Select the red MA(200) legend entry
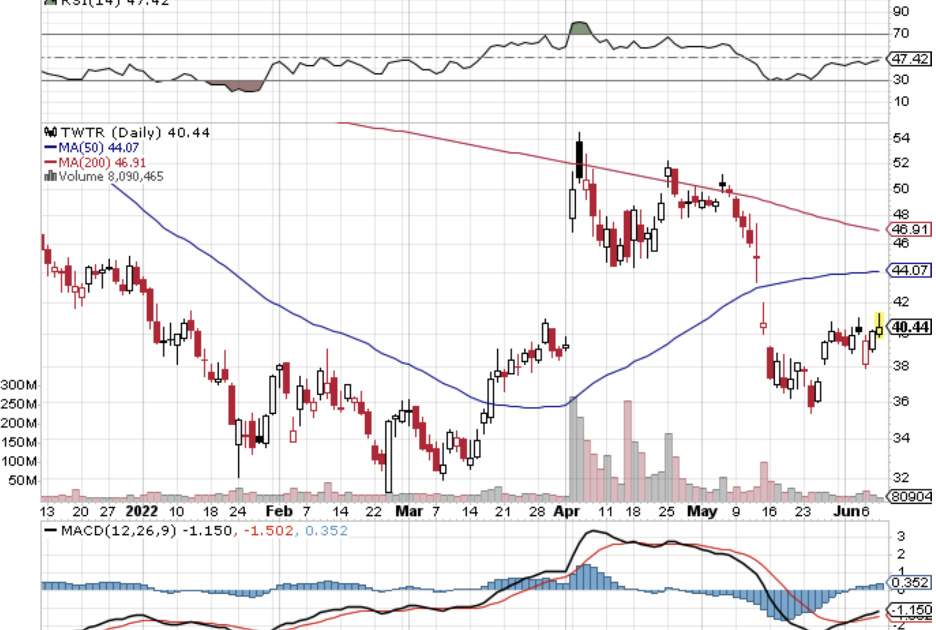This screenshot has width=936, height=630. [x=96, y=162]
